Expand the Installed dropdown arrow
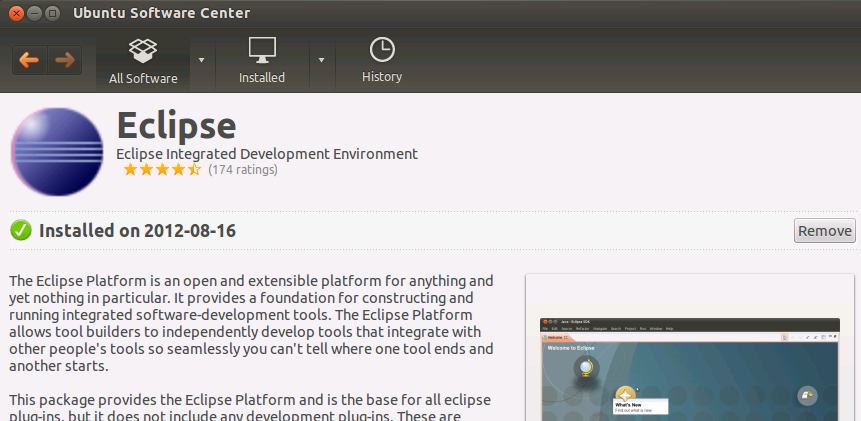Screen dimensions: 861x421 pos(321,60)
